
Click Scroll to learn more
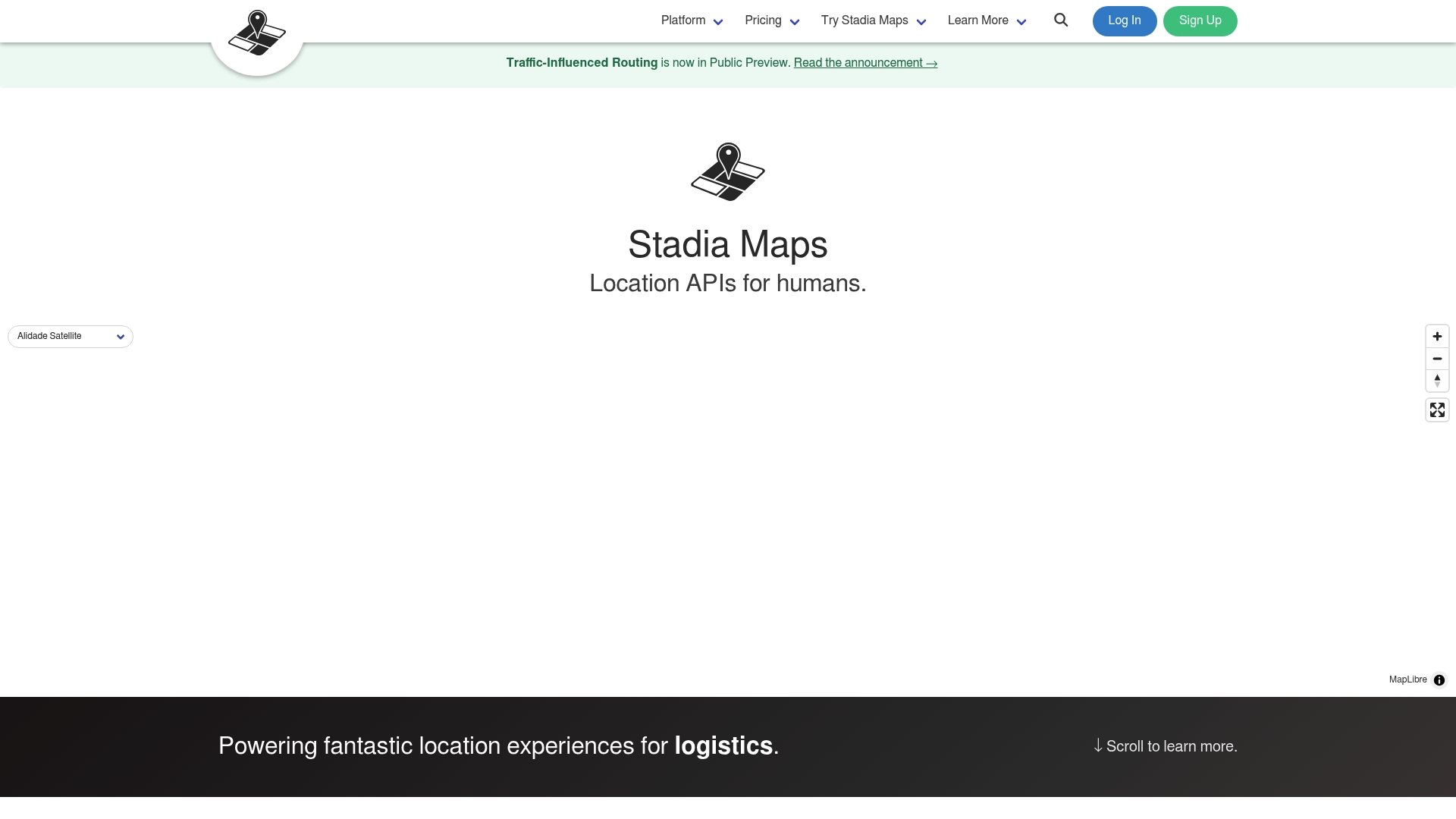1165,746
